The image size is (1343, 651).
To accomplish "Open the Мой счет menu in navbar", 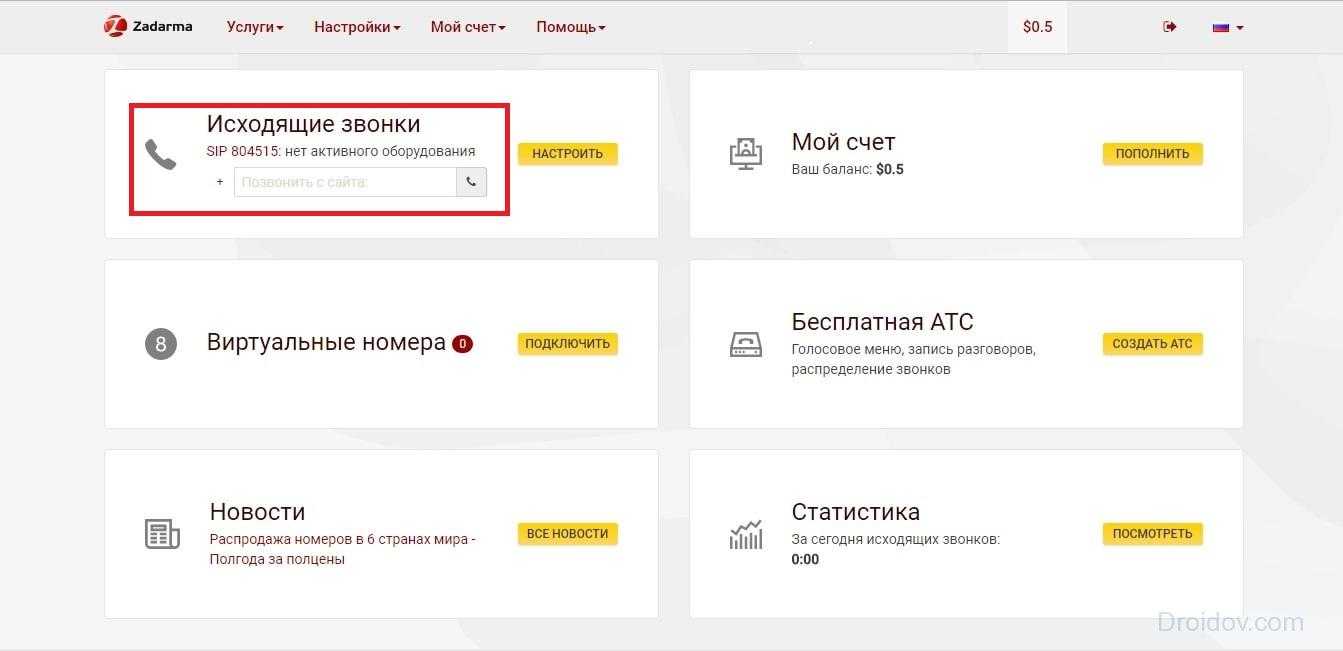I will (468, 27).
